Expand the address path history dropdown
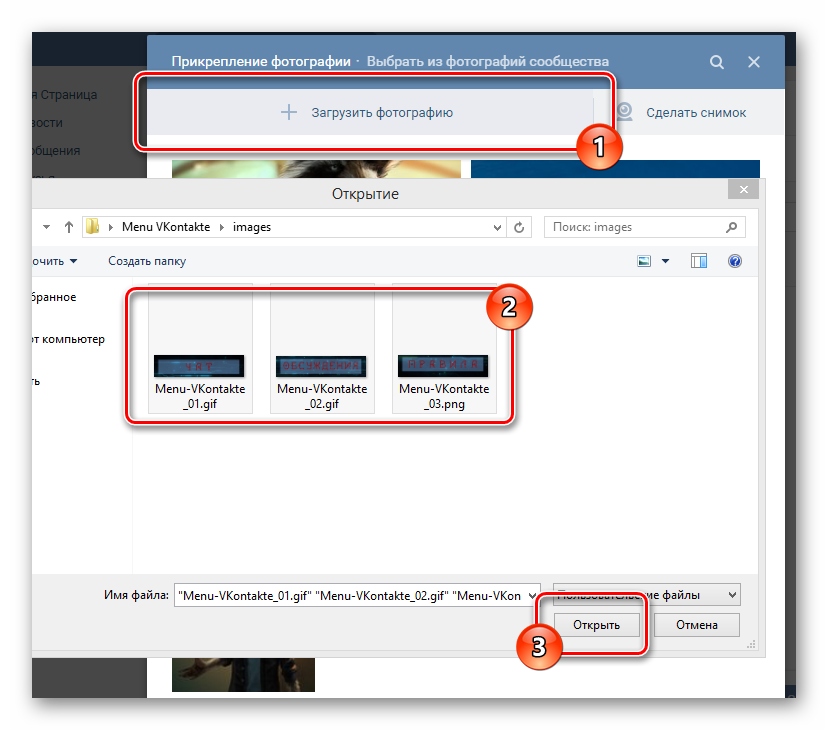 [x=499, y=227]
